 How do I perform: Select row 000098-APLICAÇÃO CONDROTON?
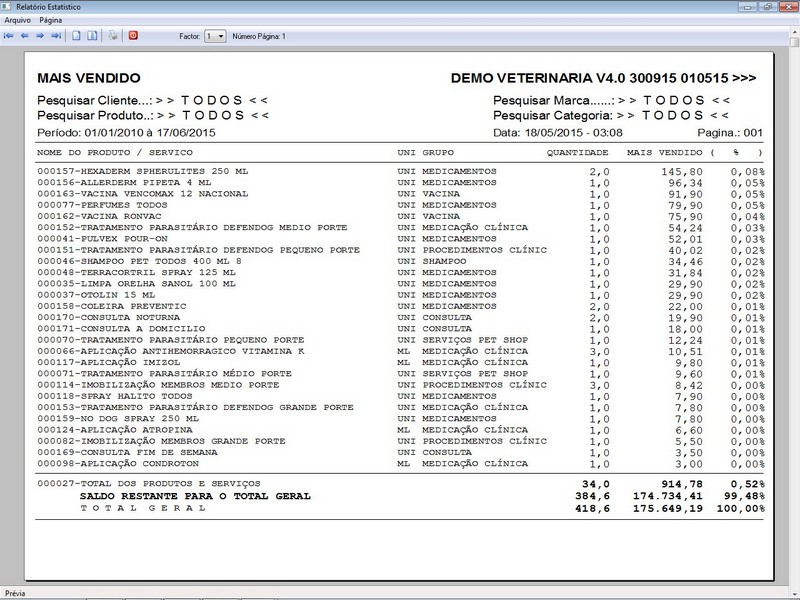401,463
